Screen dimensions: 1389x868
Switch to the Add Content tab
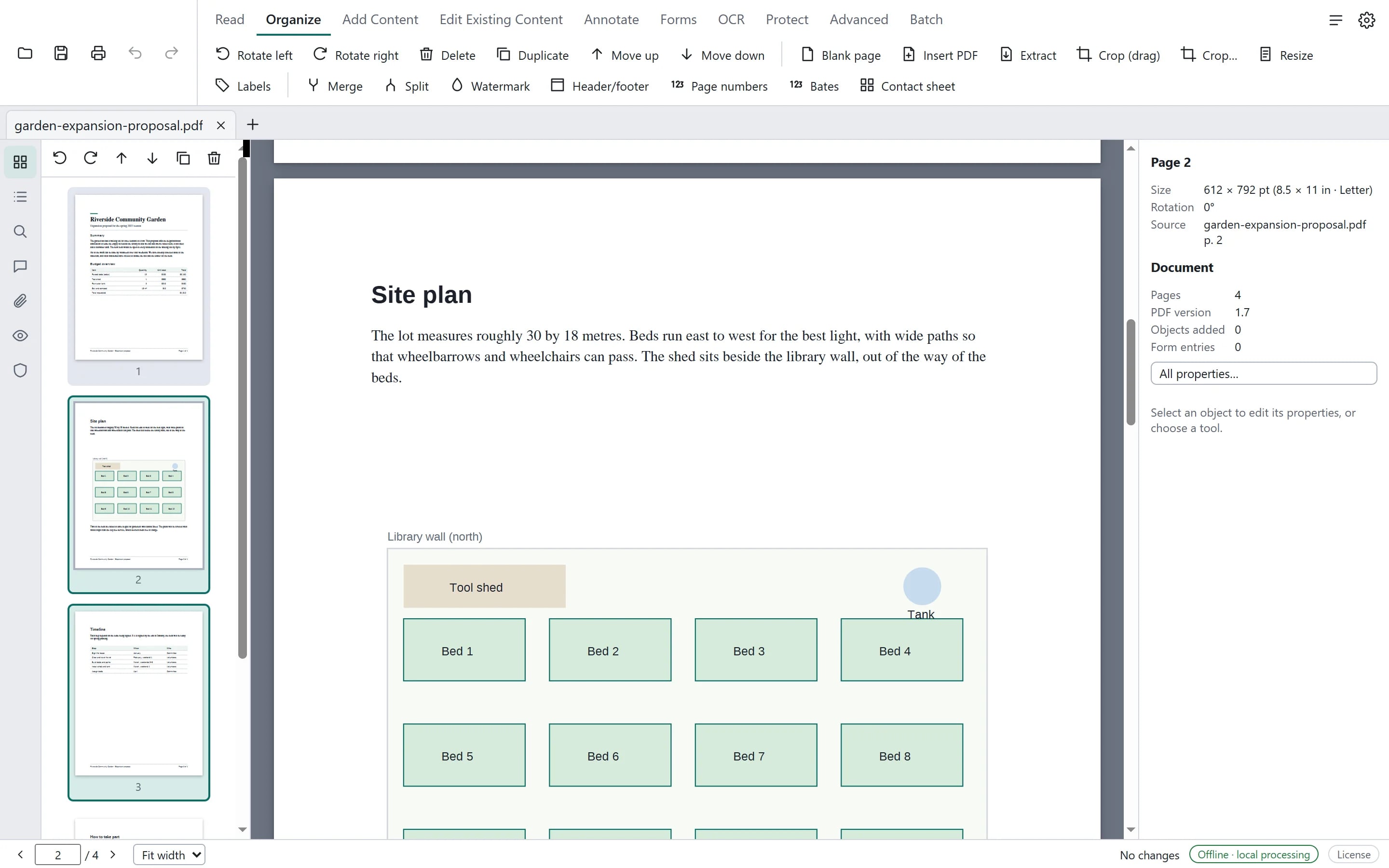(x=380, y=19)
